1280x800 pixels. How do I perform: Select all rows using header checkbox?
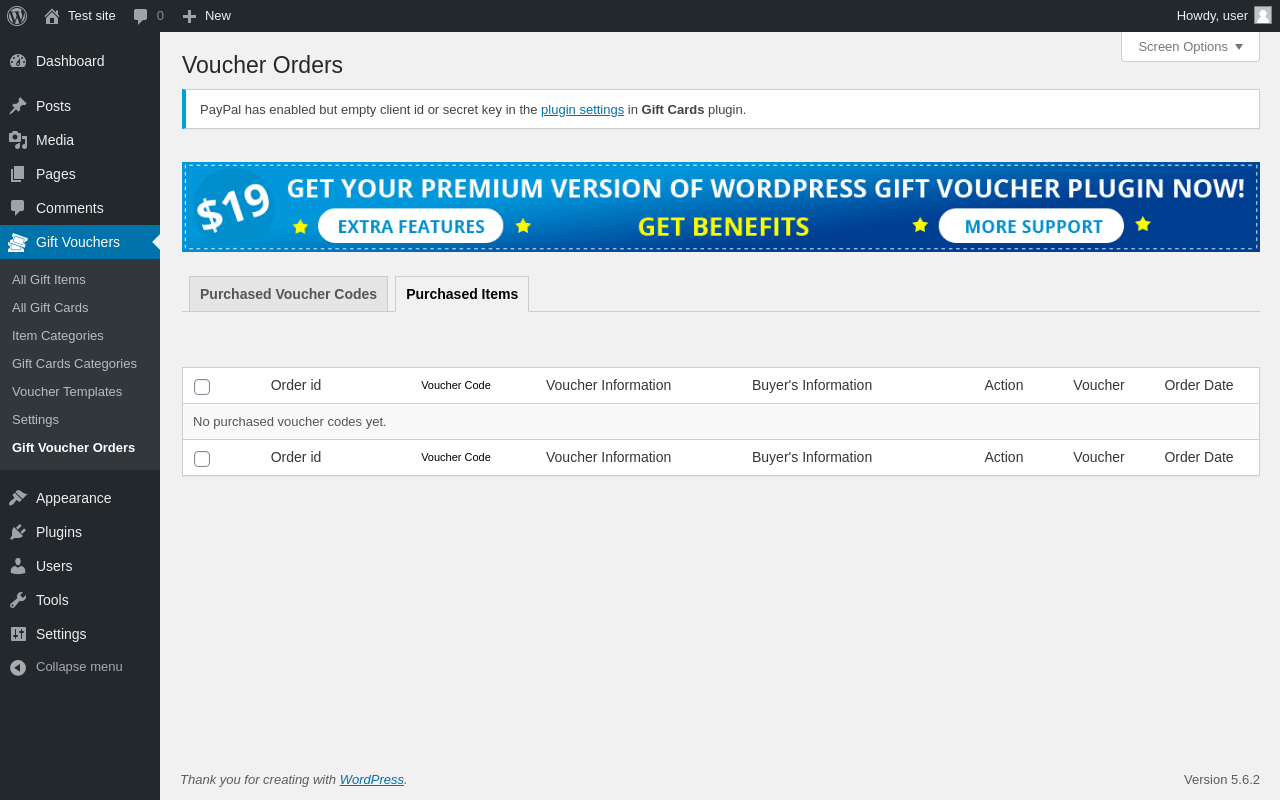point(202,387)
